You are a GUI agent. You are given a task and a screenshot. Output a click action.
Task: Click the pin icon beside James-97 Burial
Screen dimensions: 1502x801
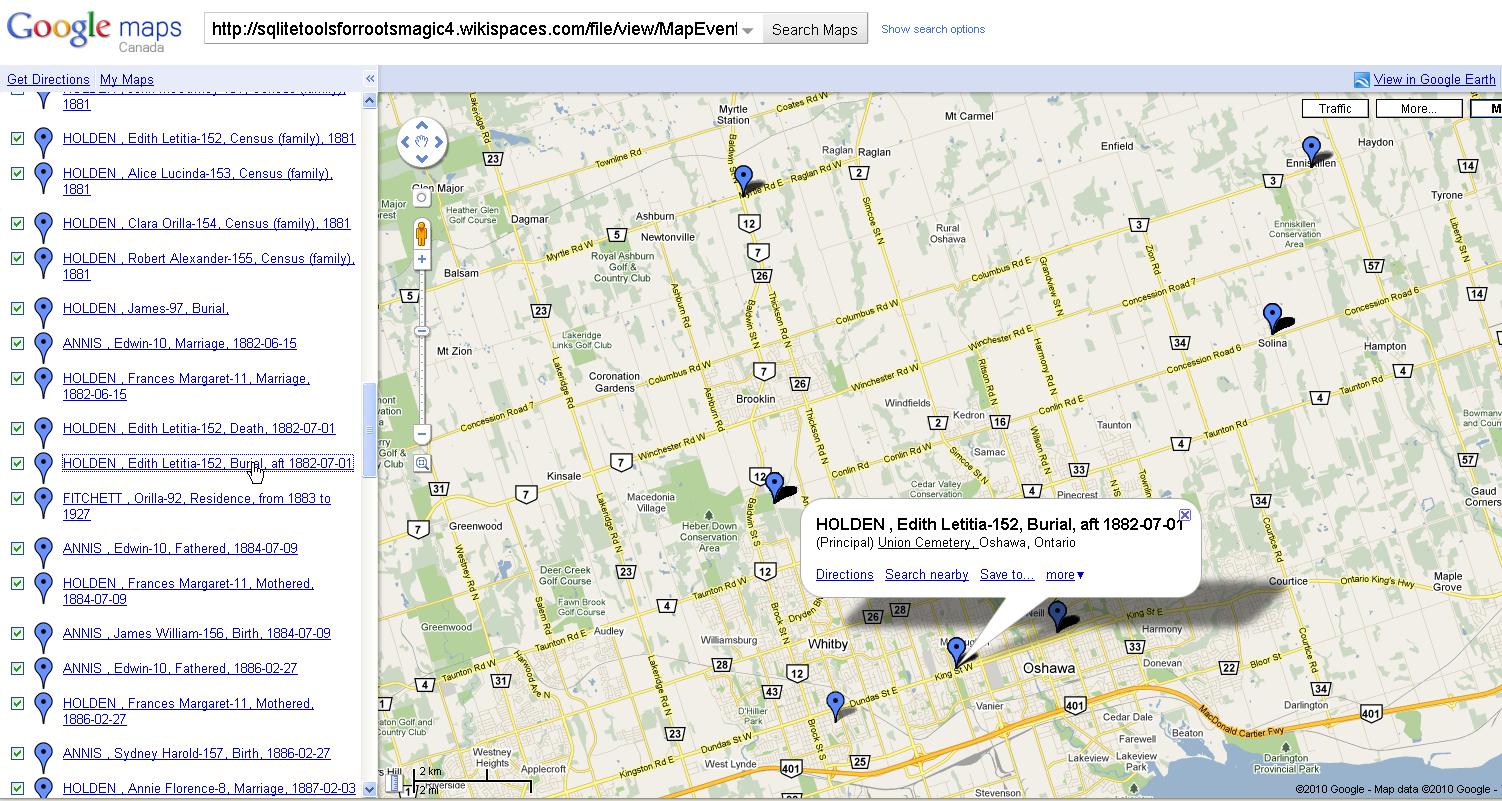pos(43,313)
